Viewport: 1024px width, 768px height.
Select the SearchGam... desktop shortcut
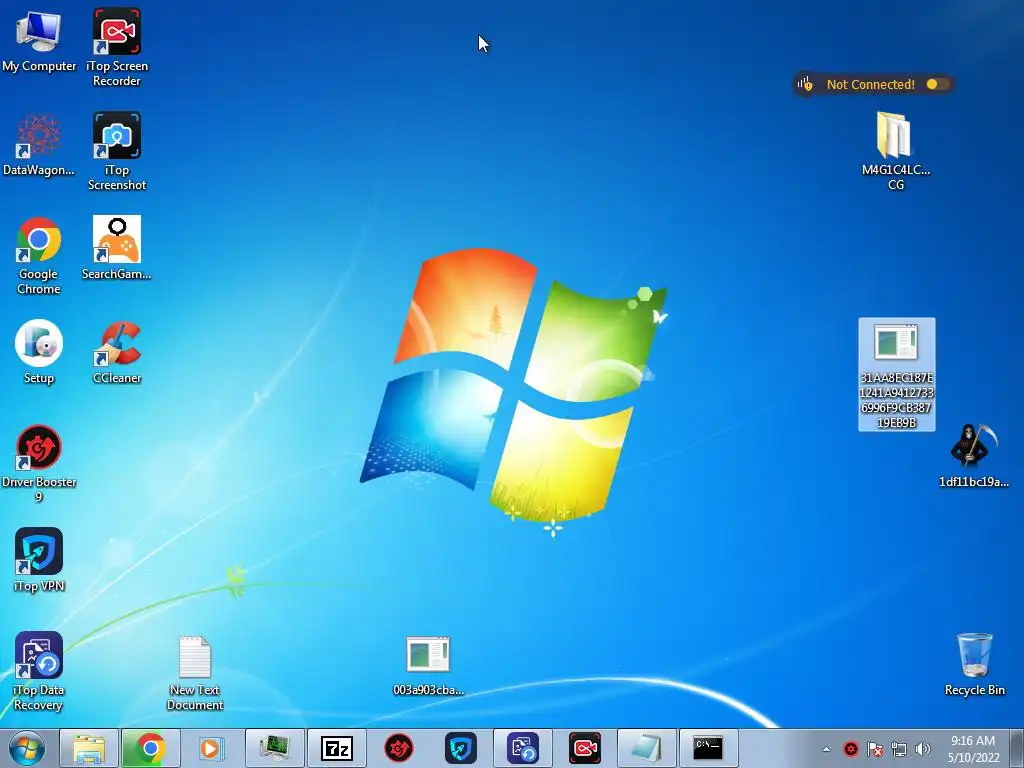coord(117,248)
